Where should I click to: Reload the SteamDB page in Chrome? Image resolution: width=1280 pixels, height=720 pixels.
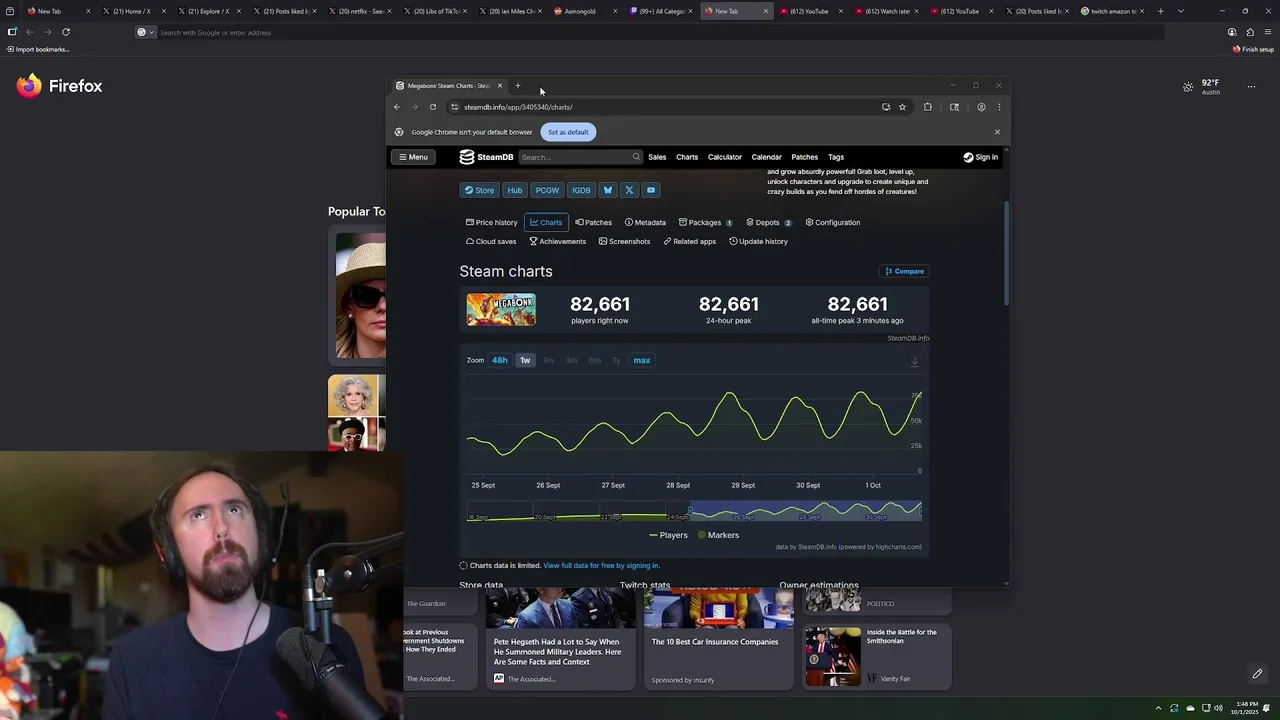[433, 107]
